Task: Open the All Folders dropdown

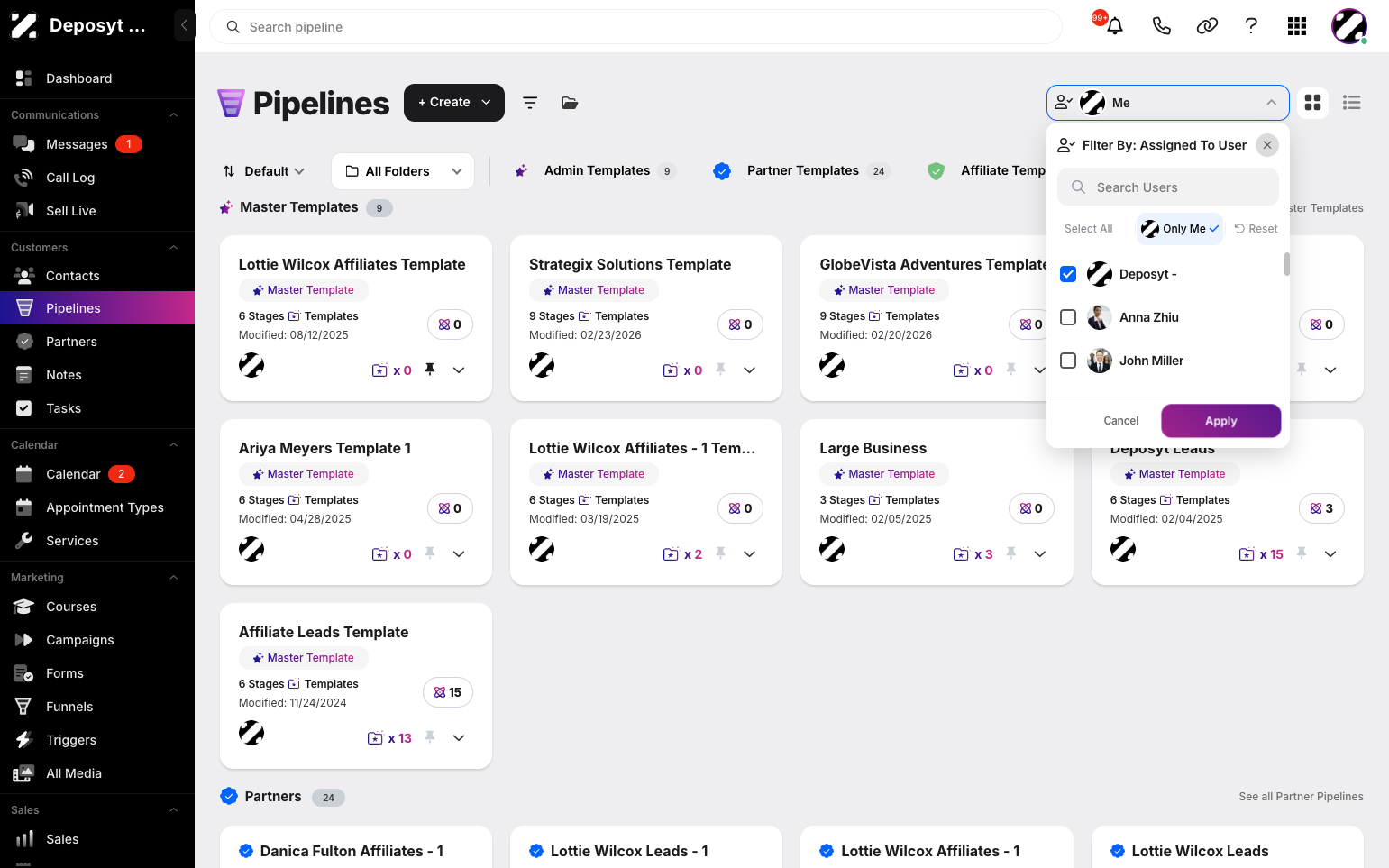Action: (403, 171)
